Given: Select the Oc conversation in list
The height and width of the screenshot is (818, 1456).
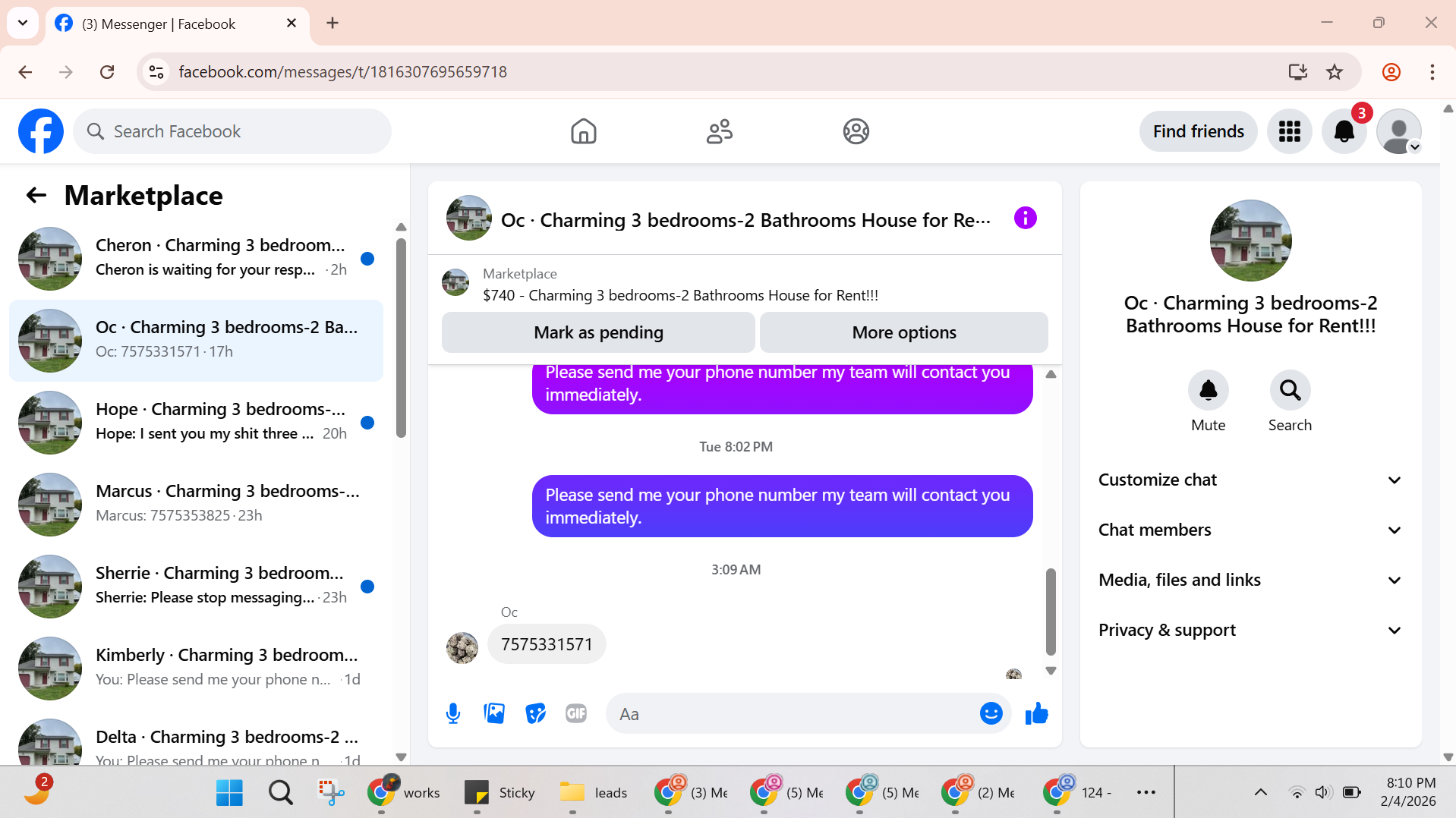Looking at the screenshot, I should [196, 341].
